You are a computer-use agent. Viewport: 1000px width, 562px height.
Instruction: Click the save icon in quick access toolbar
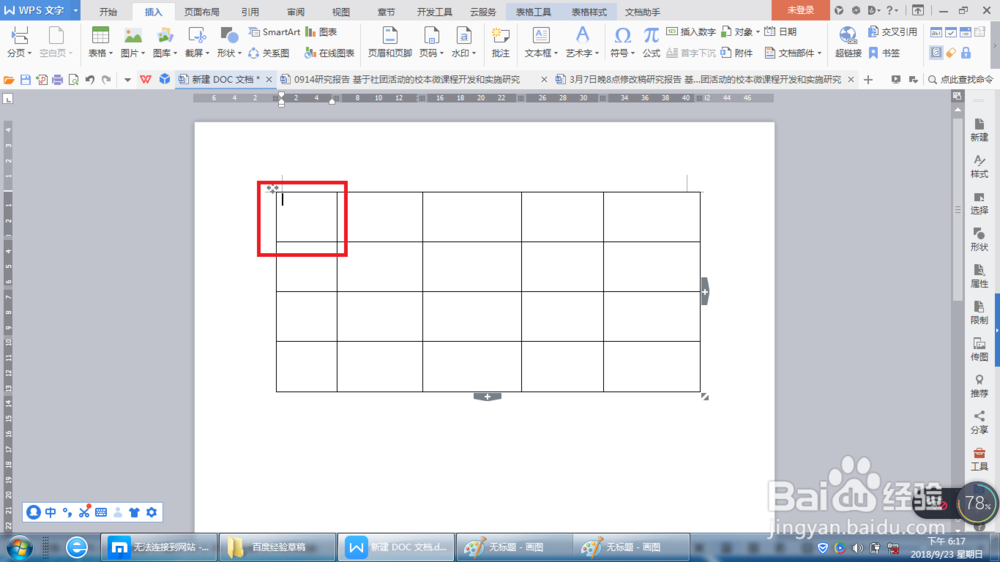click(x=26, y=80)
